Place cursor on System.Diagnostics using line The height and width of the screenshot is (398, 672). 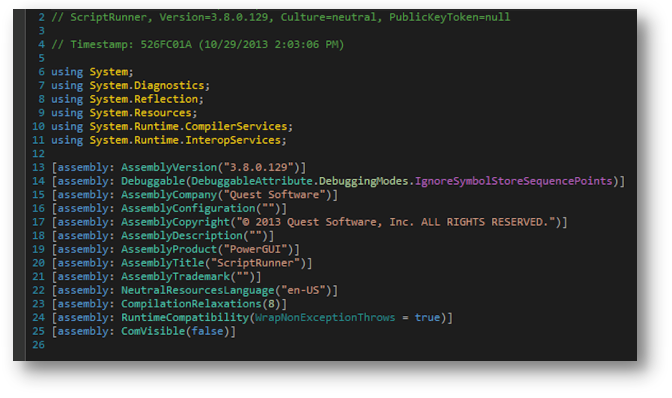pos(130,86)
